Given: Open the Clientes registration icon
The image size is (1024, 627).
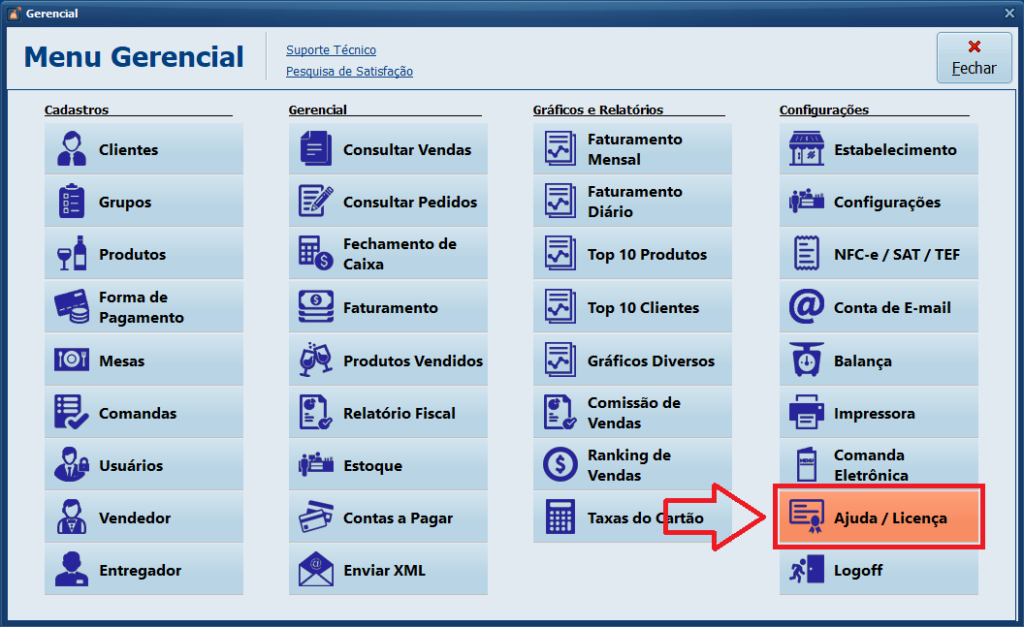Looking at the screenshot, I should point(72,150).
